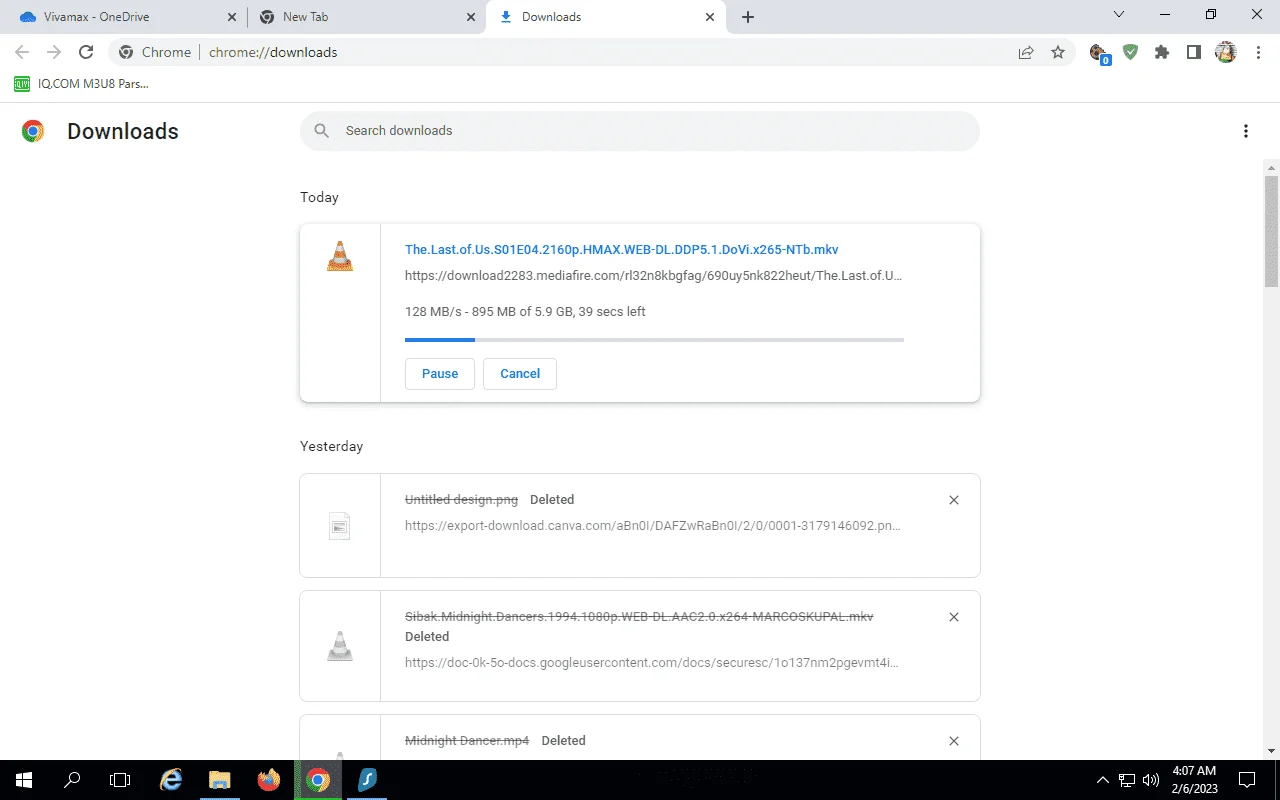Select the Downloads browser tab

(605, 17)
